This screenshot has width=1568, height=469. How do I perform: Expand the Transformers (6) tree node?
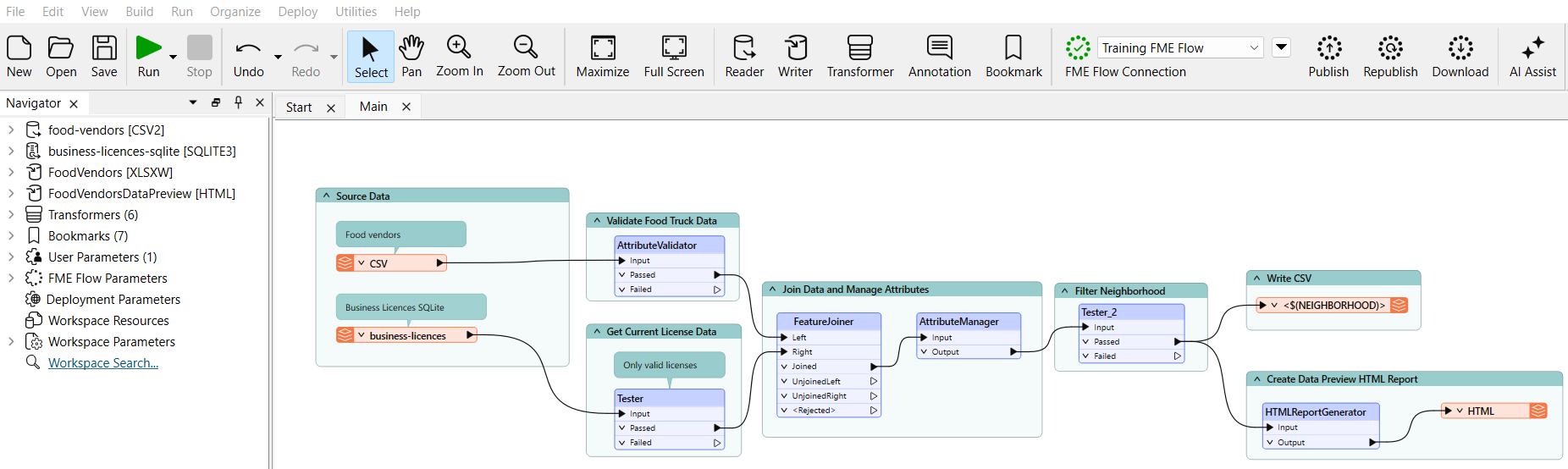[11, 215]
